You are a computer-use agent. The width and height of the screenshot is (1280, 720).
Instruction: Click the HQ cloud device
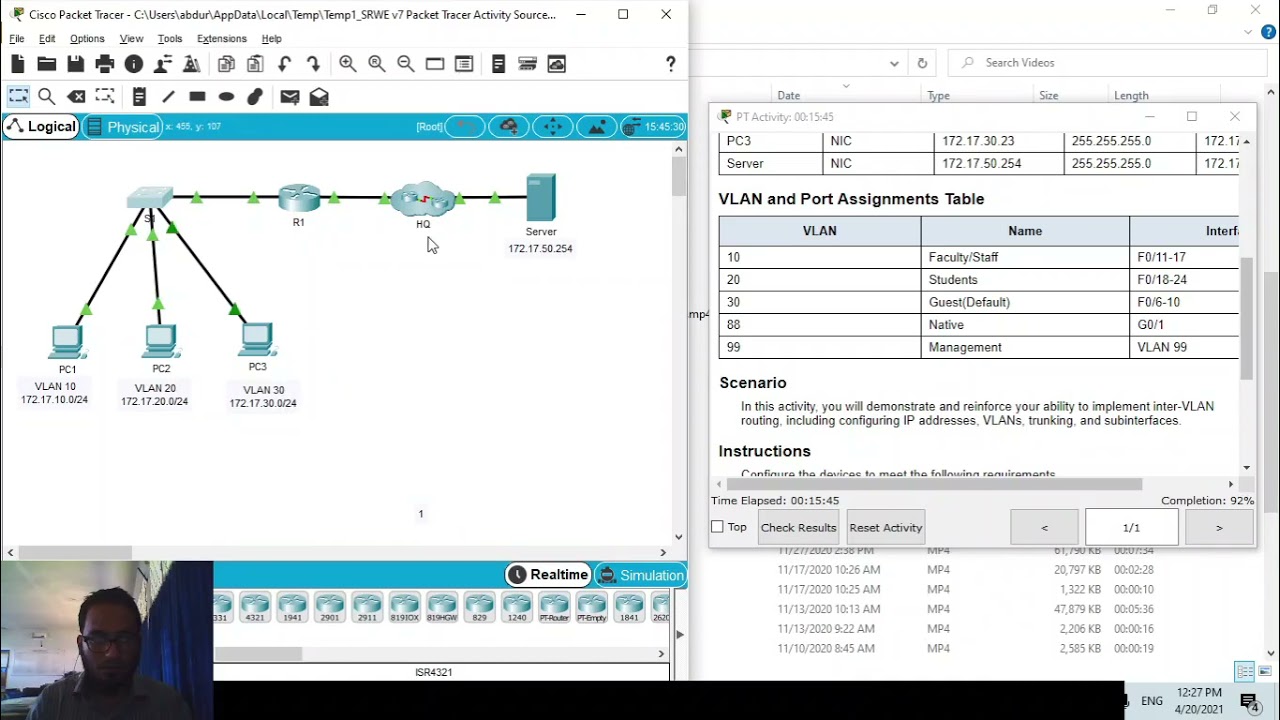(x=424, y=200)
